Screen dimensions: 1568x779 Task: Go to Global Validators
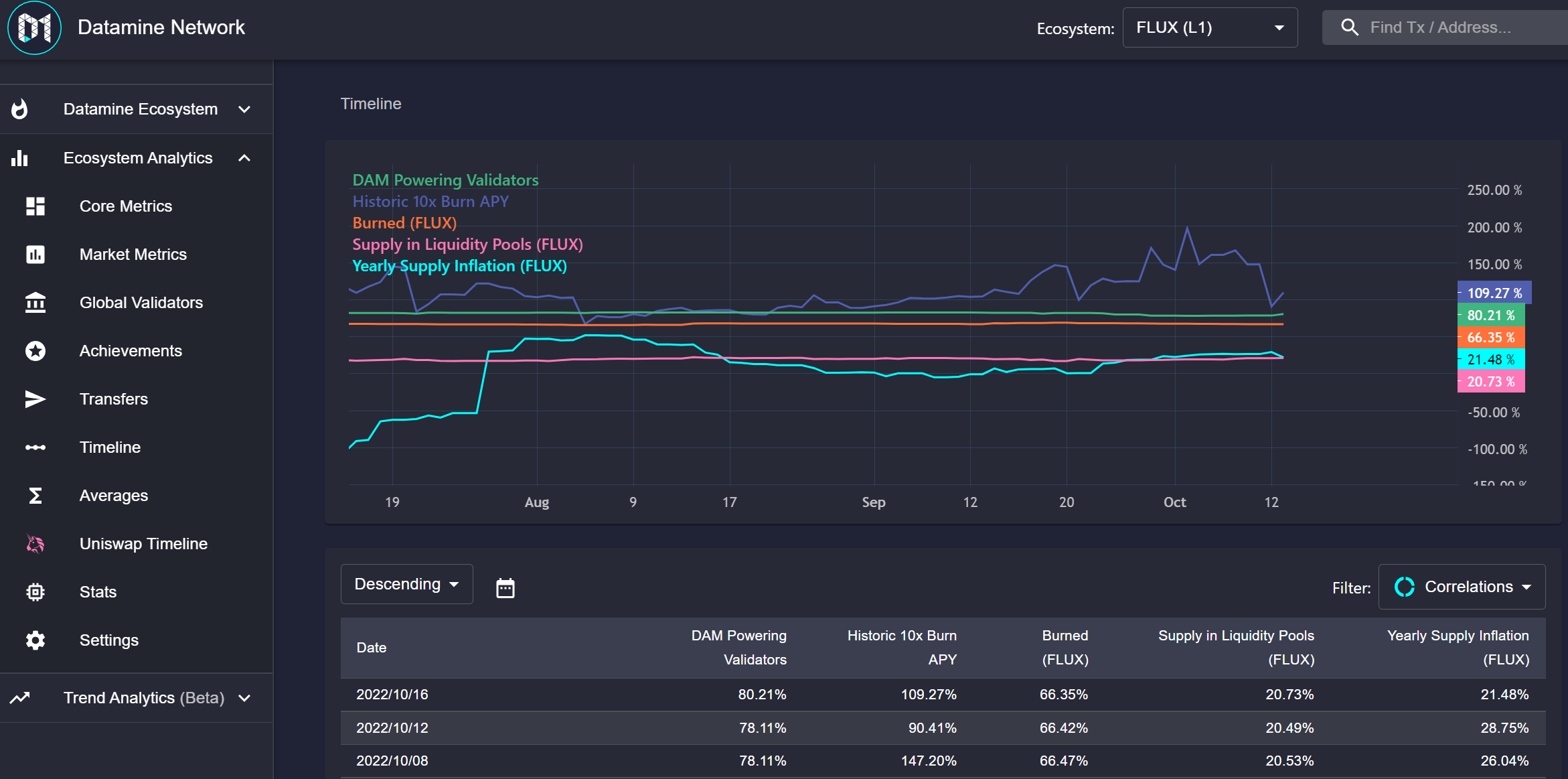tap(141, 303)
